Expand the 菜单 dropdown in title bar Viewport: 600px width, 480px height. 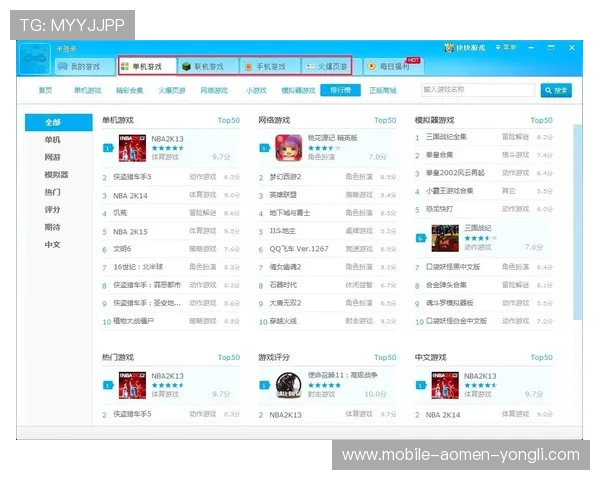pyautogui.click(x=505, y=47)
